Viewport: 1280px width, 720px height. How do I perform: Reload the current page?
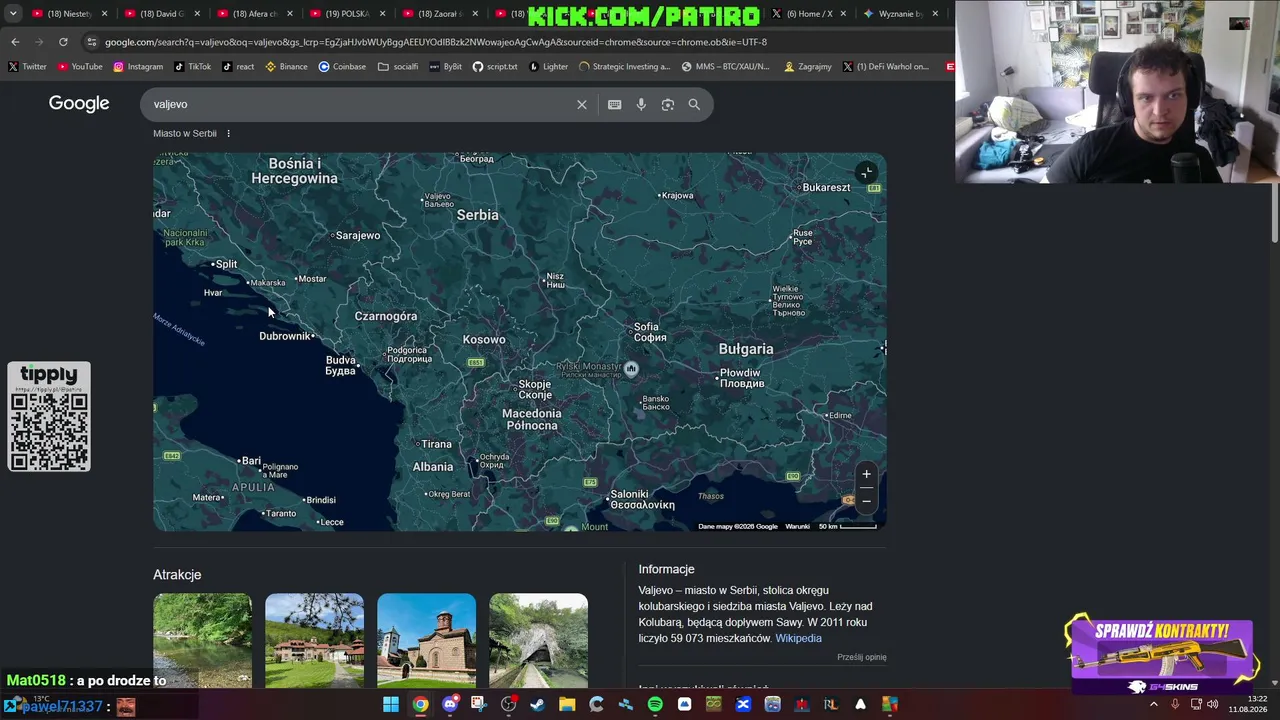click(x=63, y=42)
